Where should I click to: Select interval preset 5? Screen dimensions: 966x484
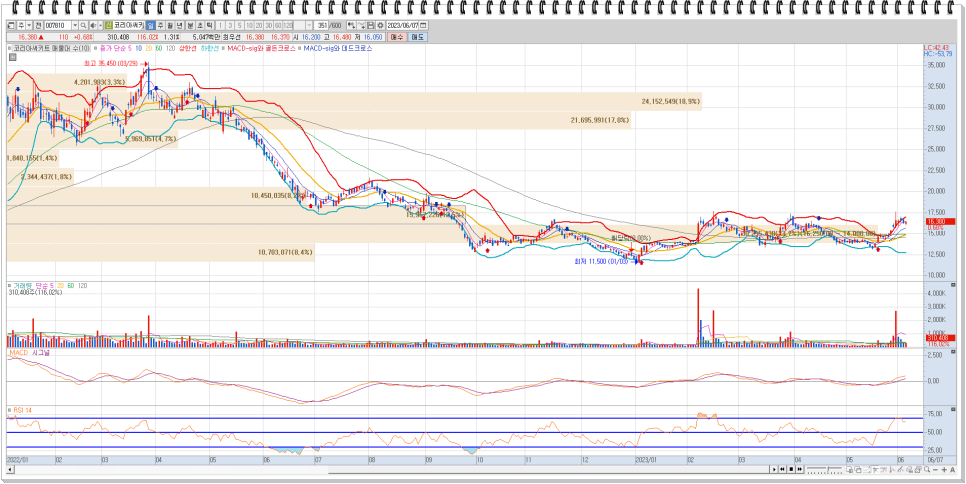coord(240,25)
